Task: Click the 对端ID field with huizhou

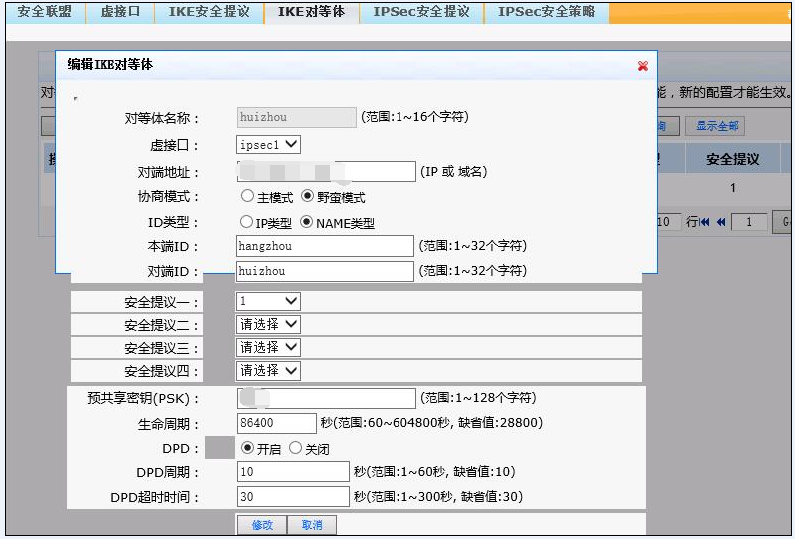Action: point(324,271)
